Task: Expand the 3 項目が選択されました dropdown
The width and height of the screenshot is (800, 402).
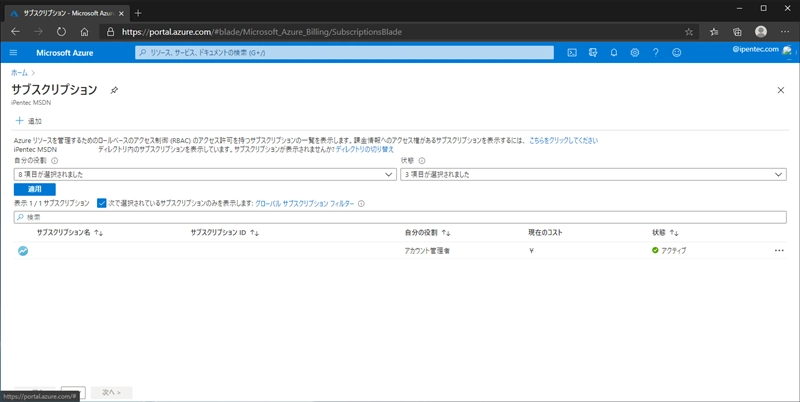Action: click(x=593, y=174)
